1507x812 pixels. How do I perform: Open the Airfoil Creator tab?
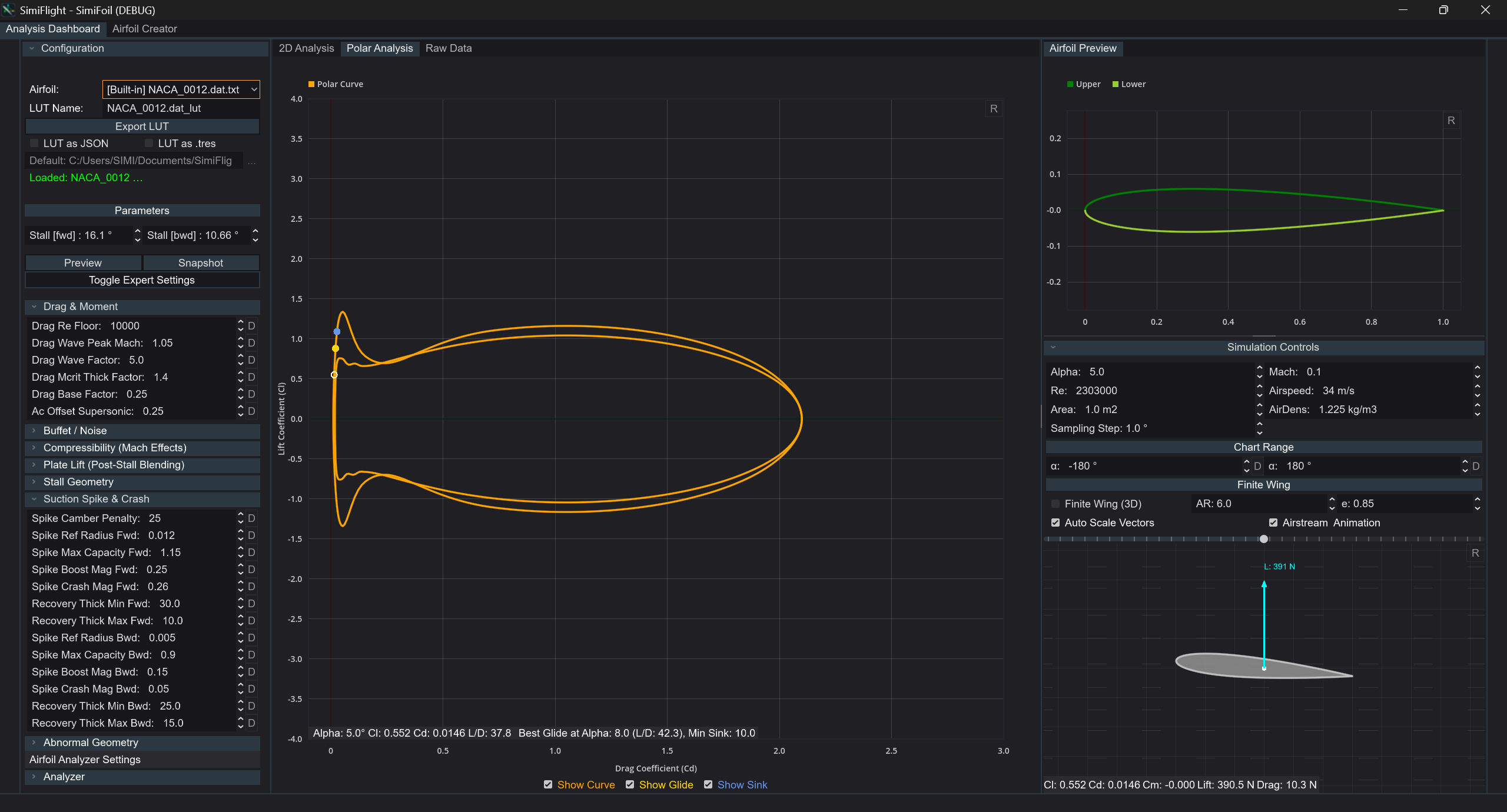coord(144,29)
